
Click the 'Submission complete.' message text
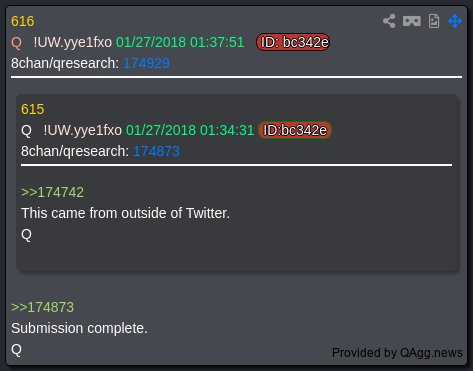(x=79, y=328)
